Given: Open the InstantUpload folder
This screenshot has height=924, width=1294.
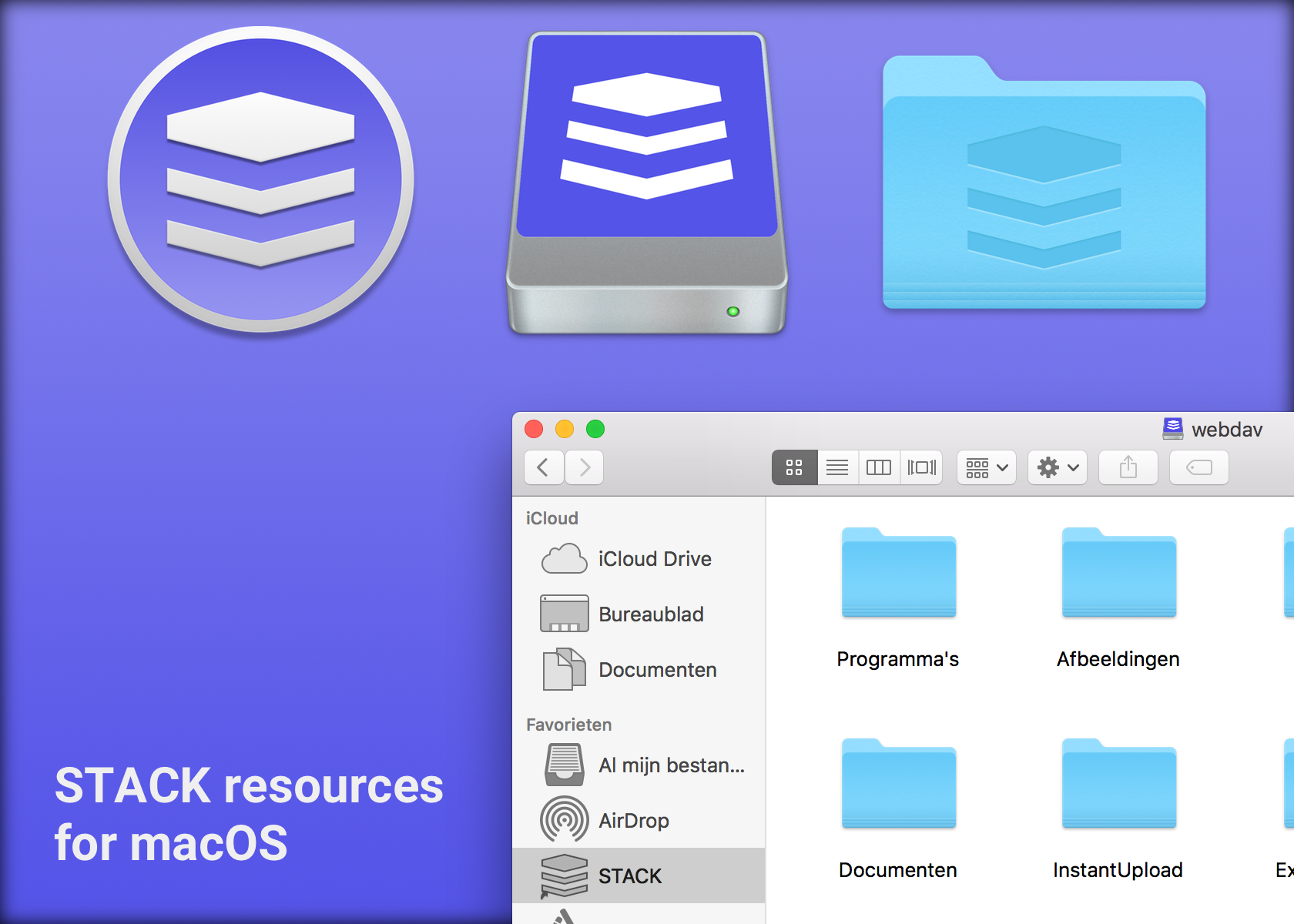Looking at the screenshot, I should point(1118,784).
